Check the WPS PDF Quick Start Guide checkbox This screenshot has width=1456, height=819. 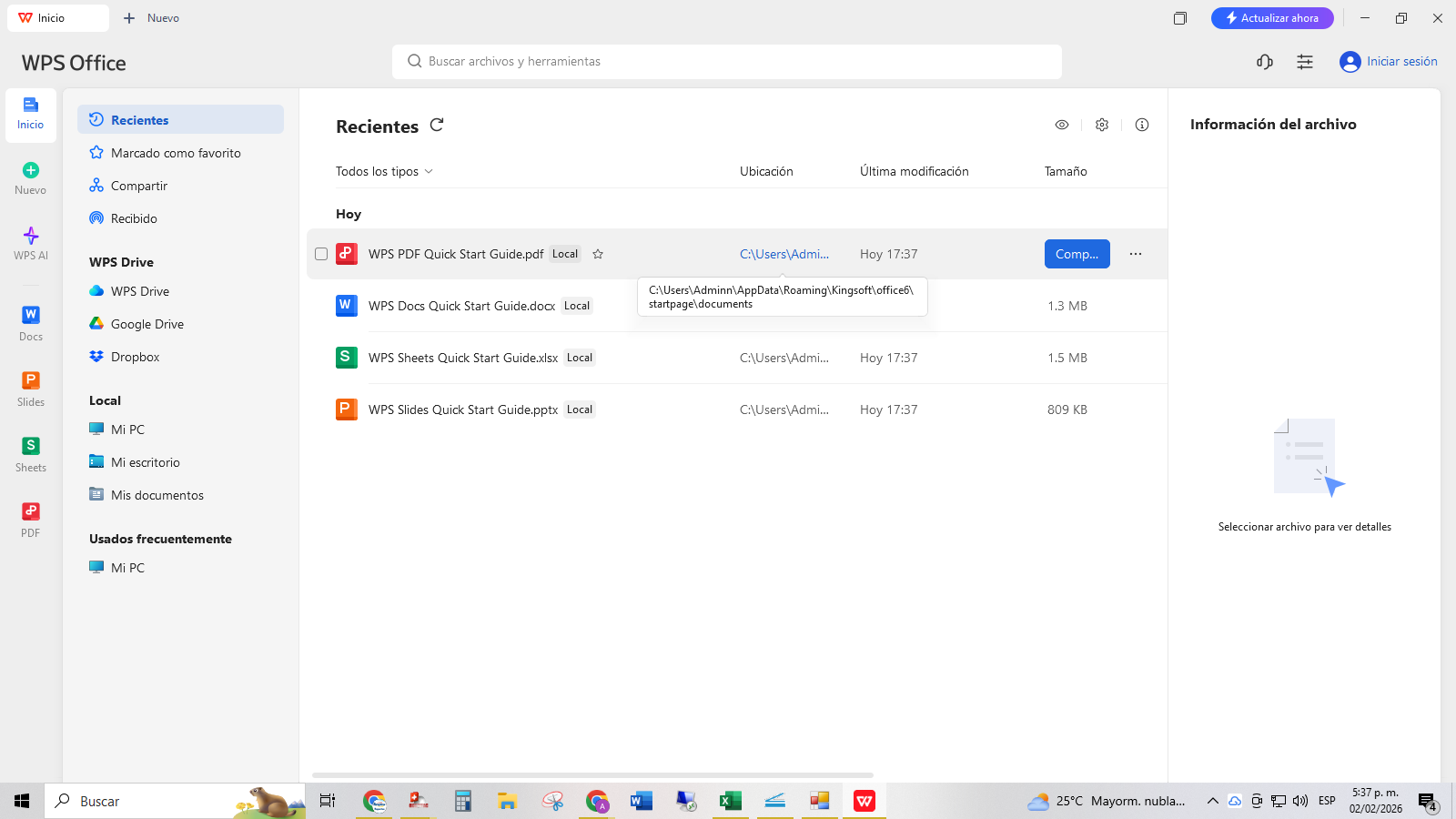click(321, 254)
